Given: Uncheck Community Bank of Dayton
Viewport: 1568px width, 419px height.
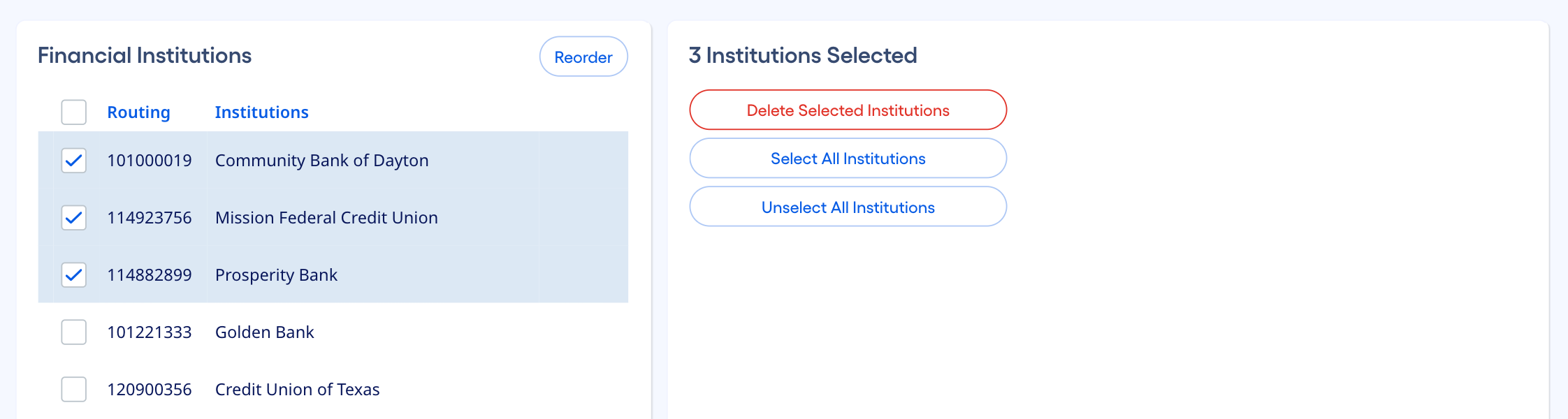Looking at the screenshot, I should 73,160.
